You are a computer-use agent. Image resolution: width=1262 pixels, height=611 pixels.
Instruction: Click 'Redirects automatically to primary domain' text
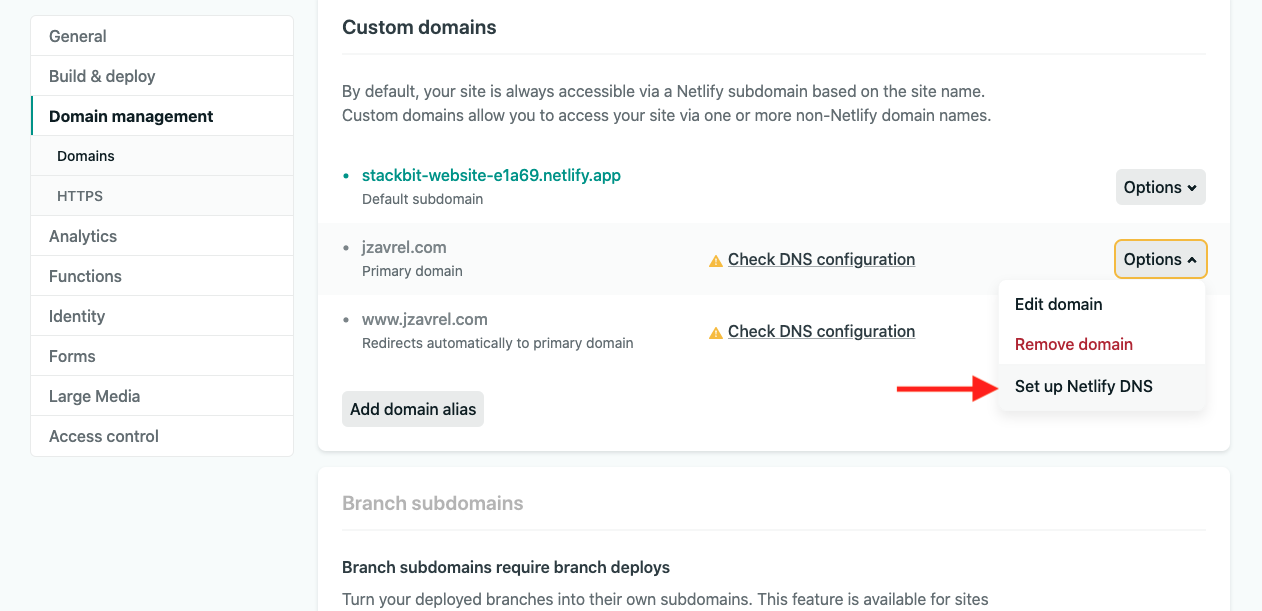(x=498, y=343)
